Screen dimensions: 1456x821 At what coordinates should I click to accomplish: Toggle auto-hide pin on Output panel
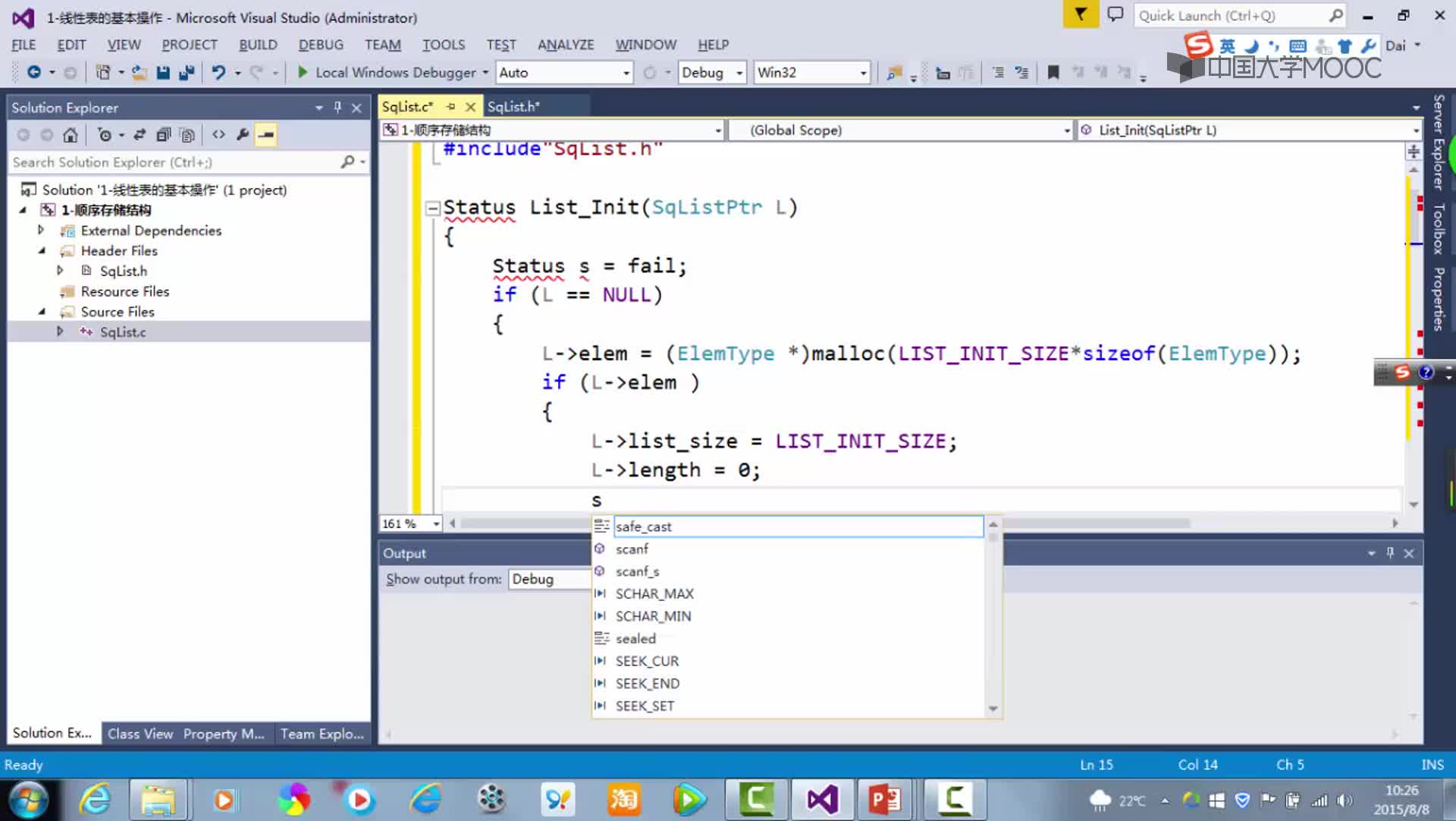[x=1390, y=553]
